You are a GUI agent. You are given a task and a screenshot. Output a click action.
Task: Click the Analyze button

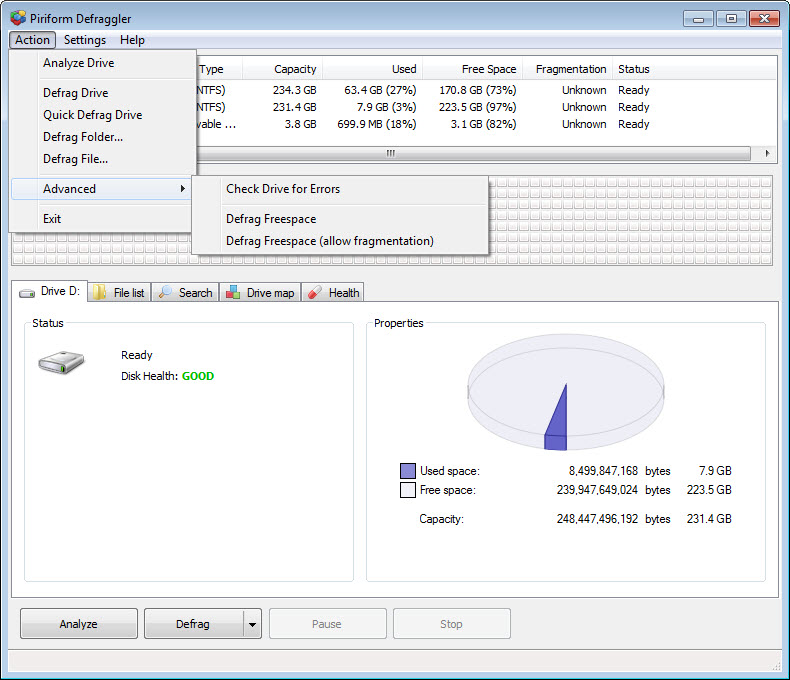click(79, 624)
